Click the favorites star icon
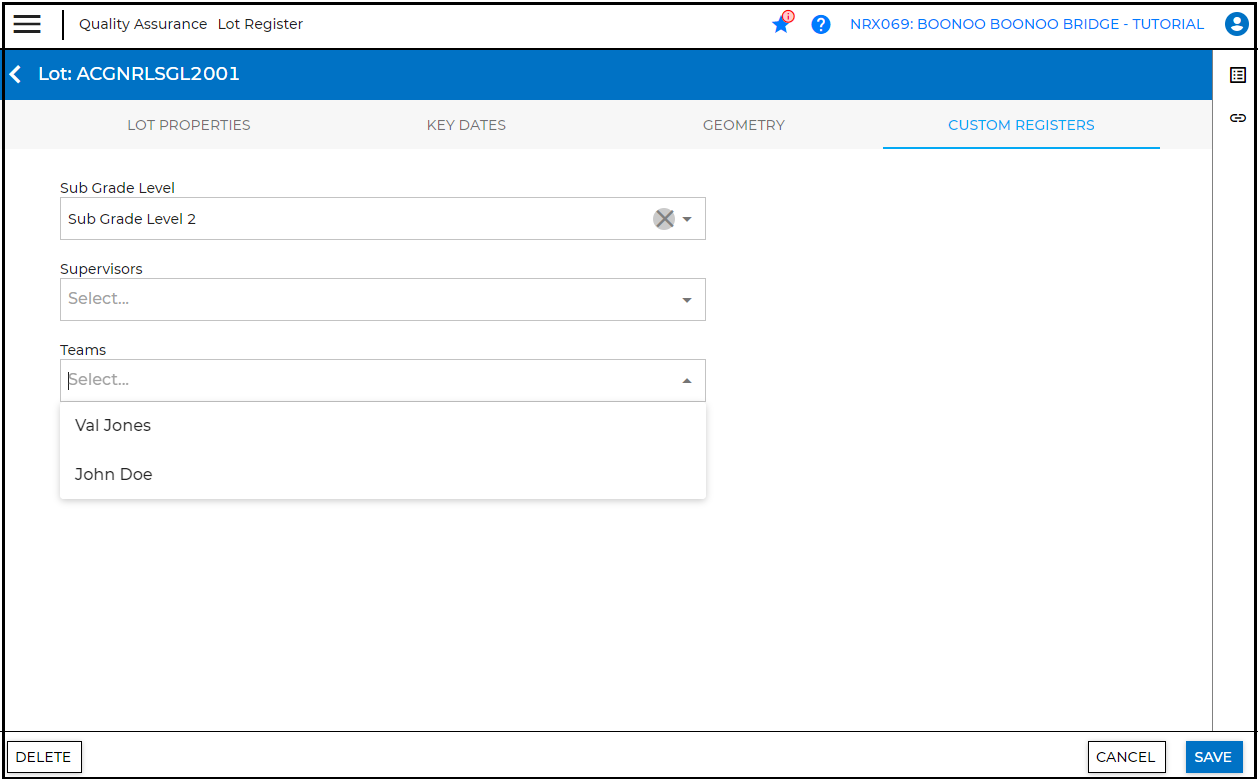1258x779 pixels. pyautogui.click(x=781, y=24)
